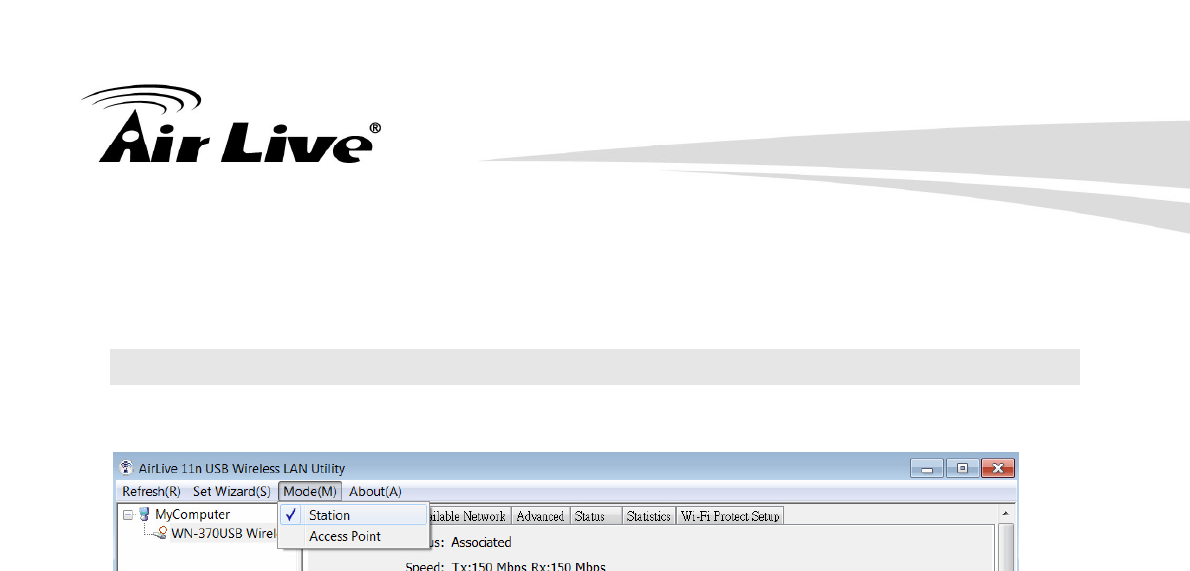Click the AirLive logo

231,124
